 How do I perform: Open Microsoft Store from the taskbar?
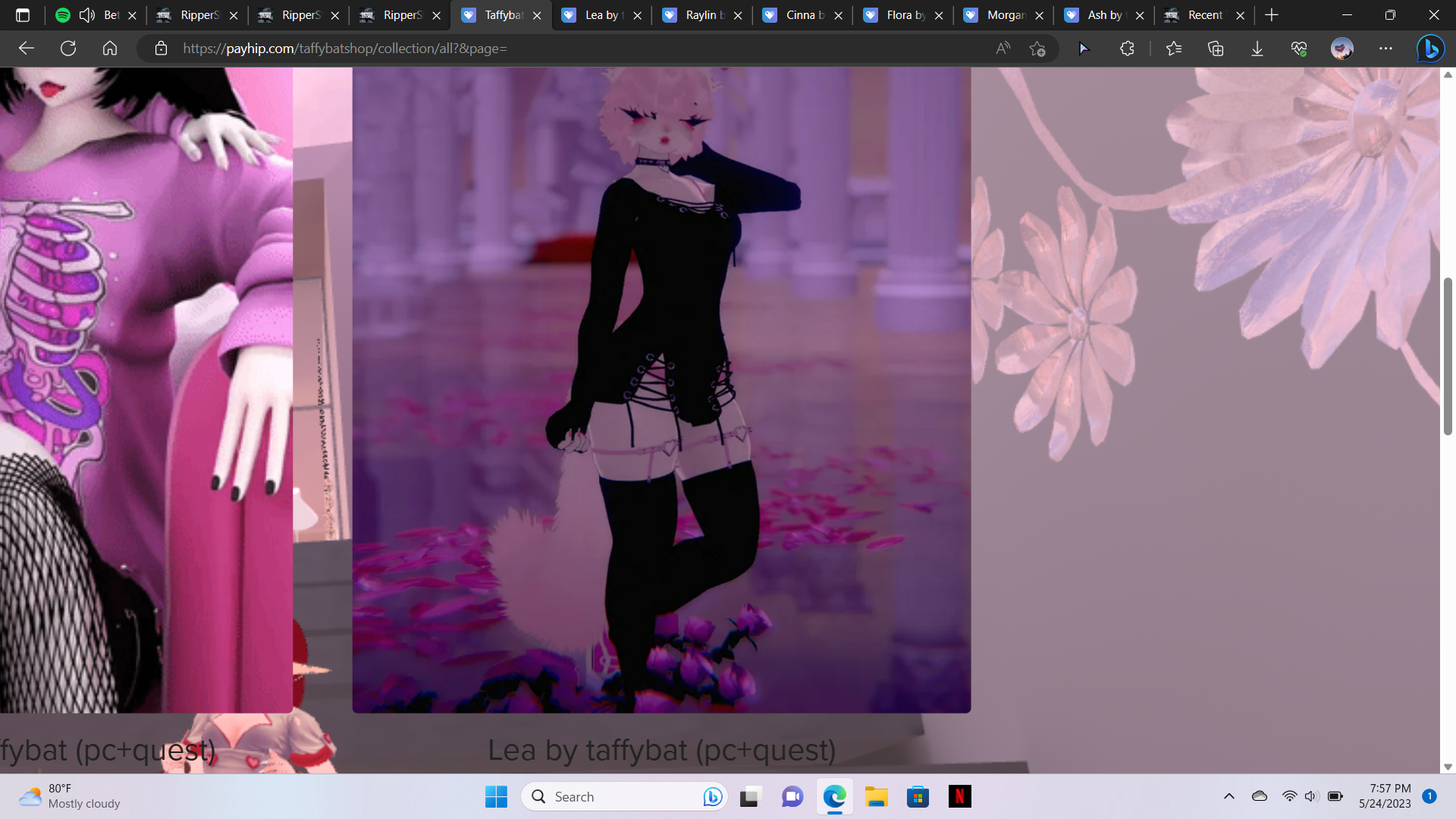(918, 796)
